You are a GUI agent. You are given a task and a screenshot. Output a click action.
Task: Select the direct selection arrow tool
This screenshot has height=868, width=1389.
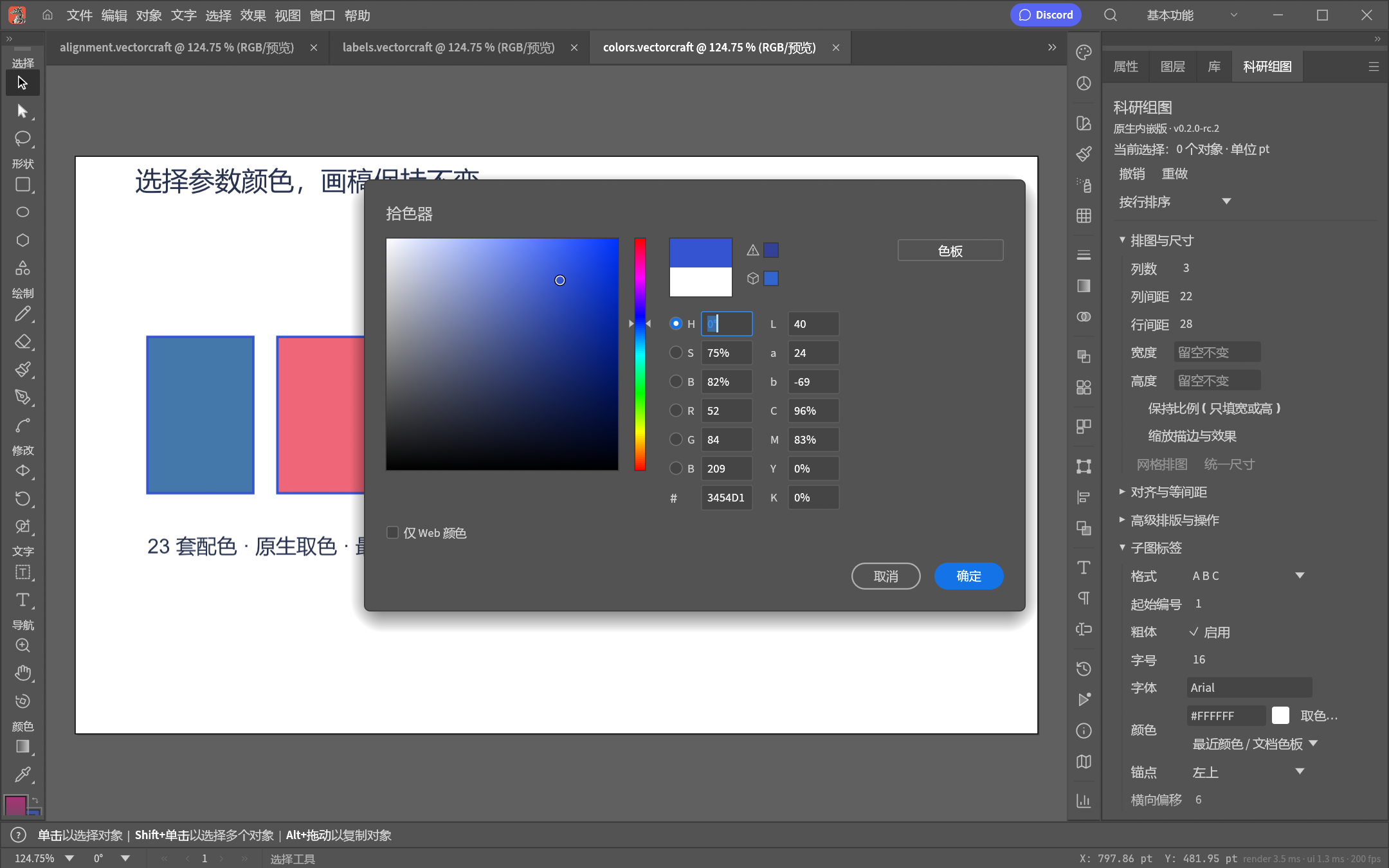[23, 111]
